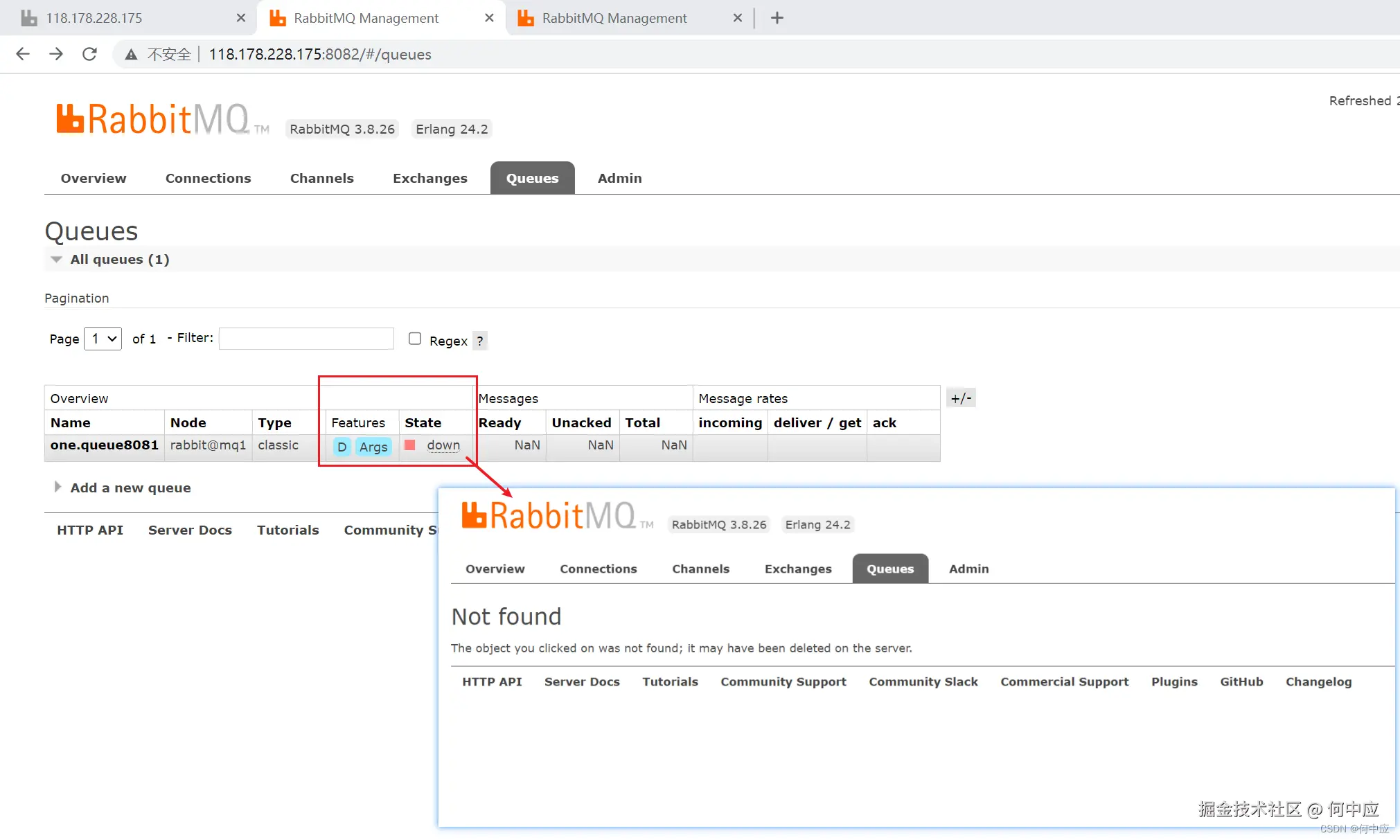1400x840 pixels.
Task: Click the RabbitMQ logo at top
Action: coord(153,119)
